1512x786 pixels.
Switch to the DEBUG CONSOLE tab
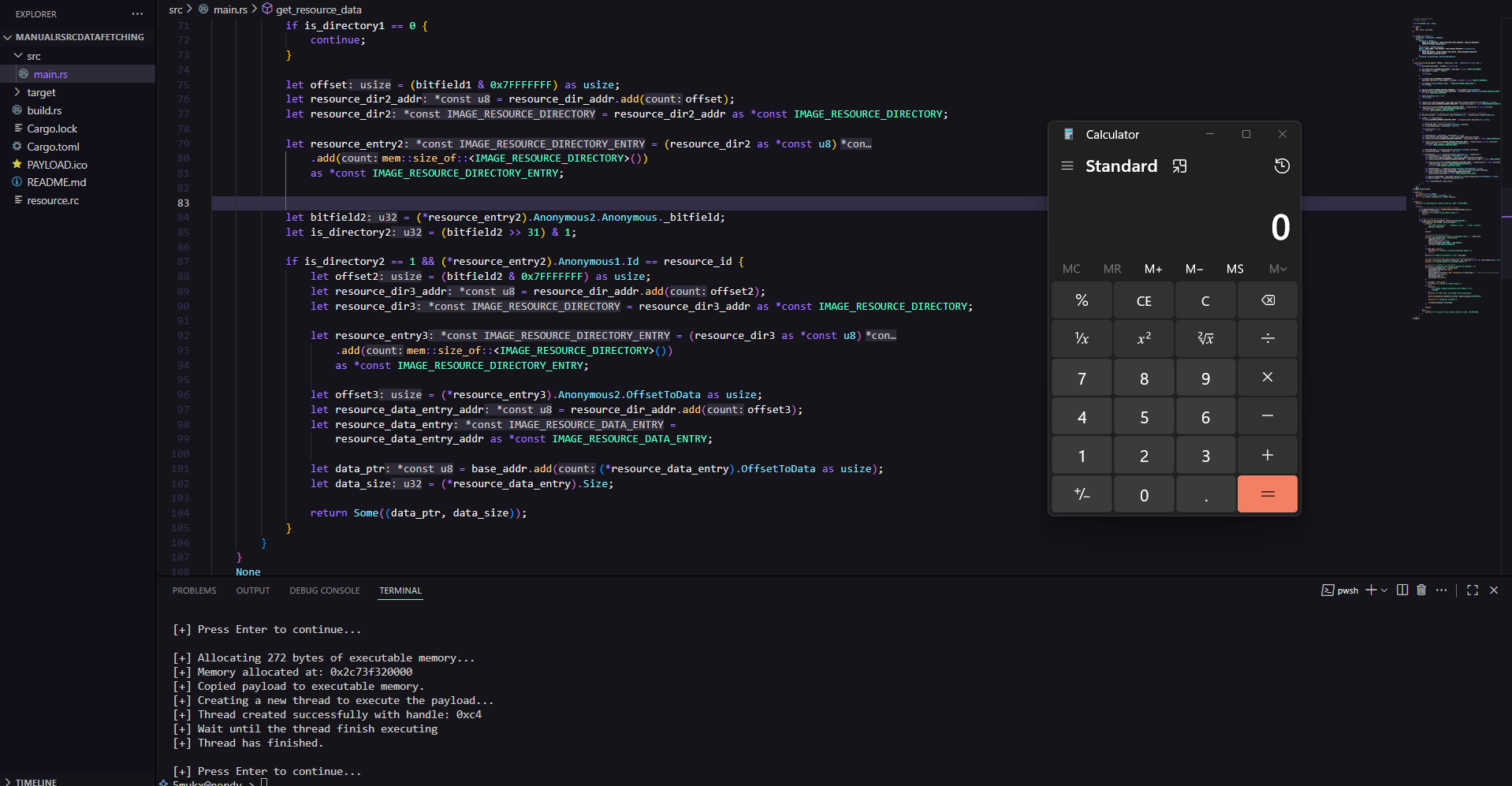pyautogui.click(x=325, y=590)
